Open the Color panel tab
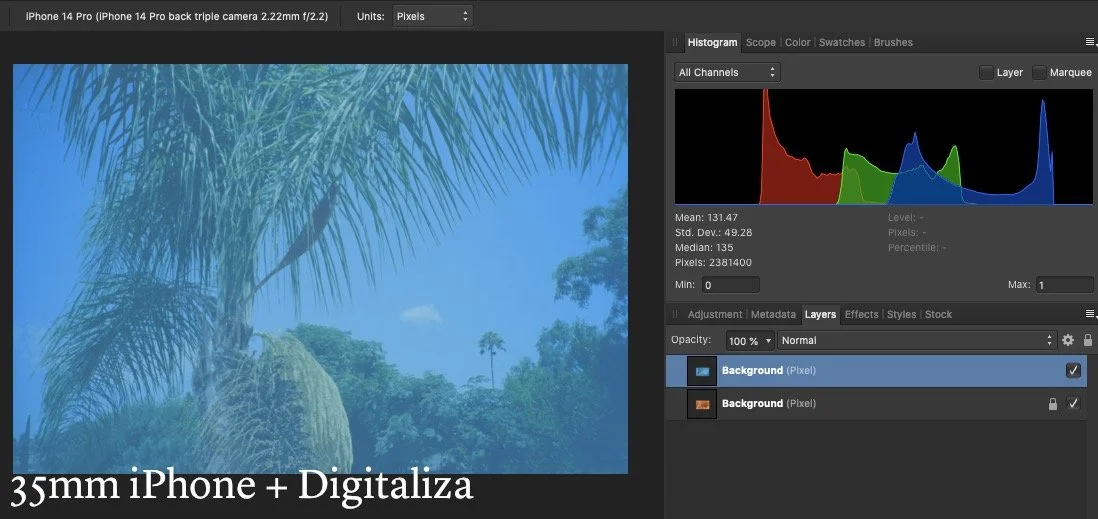Screen dimensions: 1098x519 point(798,43)
